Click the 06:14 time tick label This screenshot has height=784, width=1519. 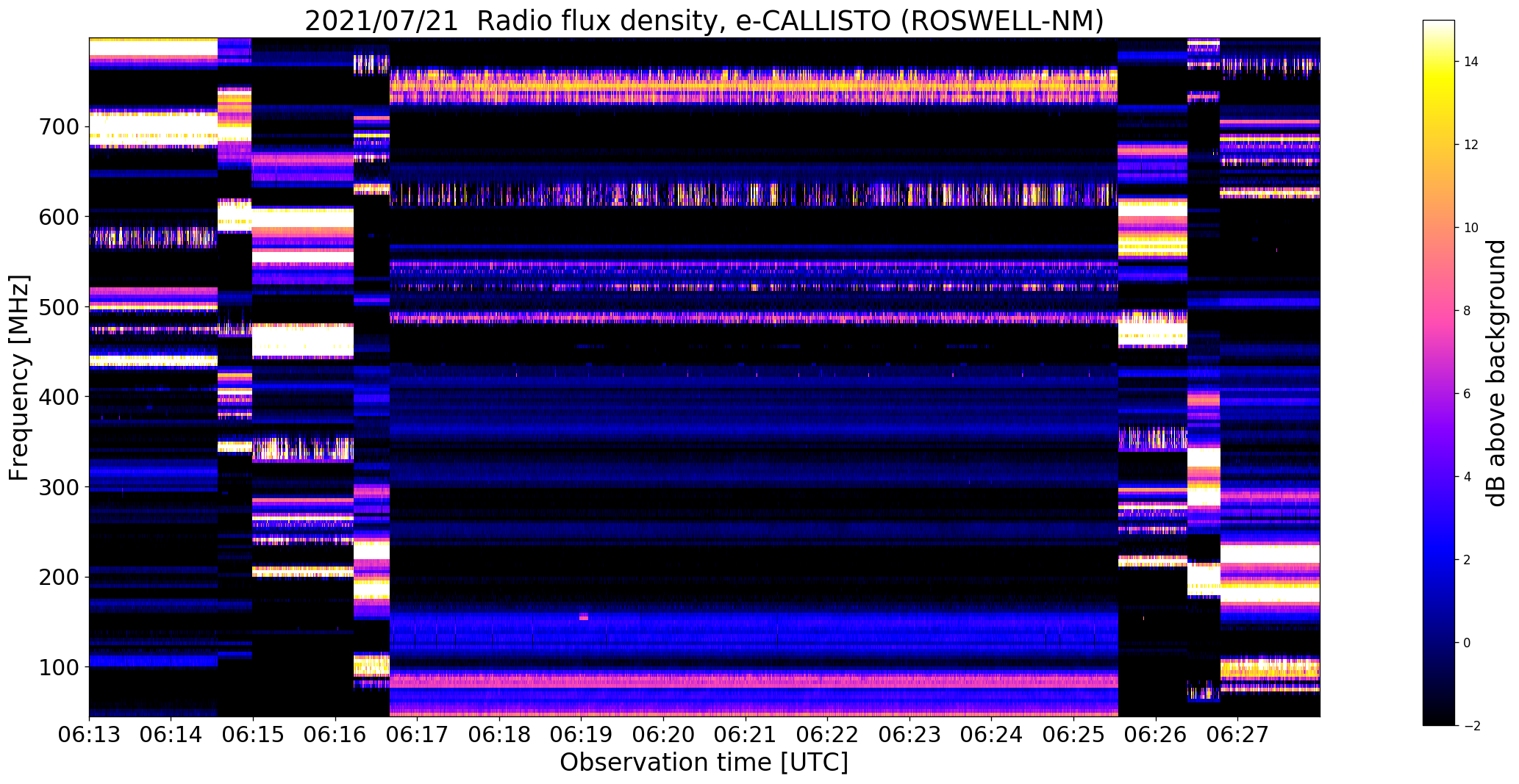coord(171,733)
